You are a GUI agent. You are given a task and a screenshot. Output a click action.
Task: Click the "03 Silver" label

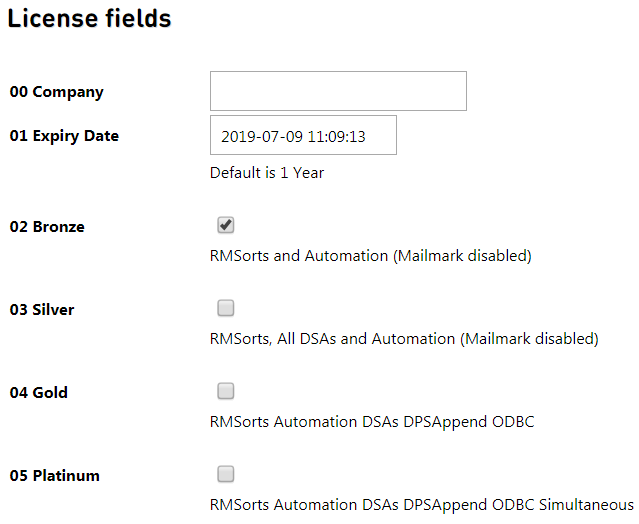(x=42, y=310)
